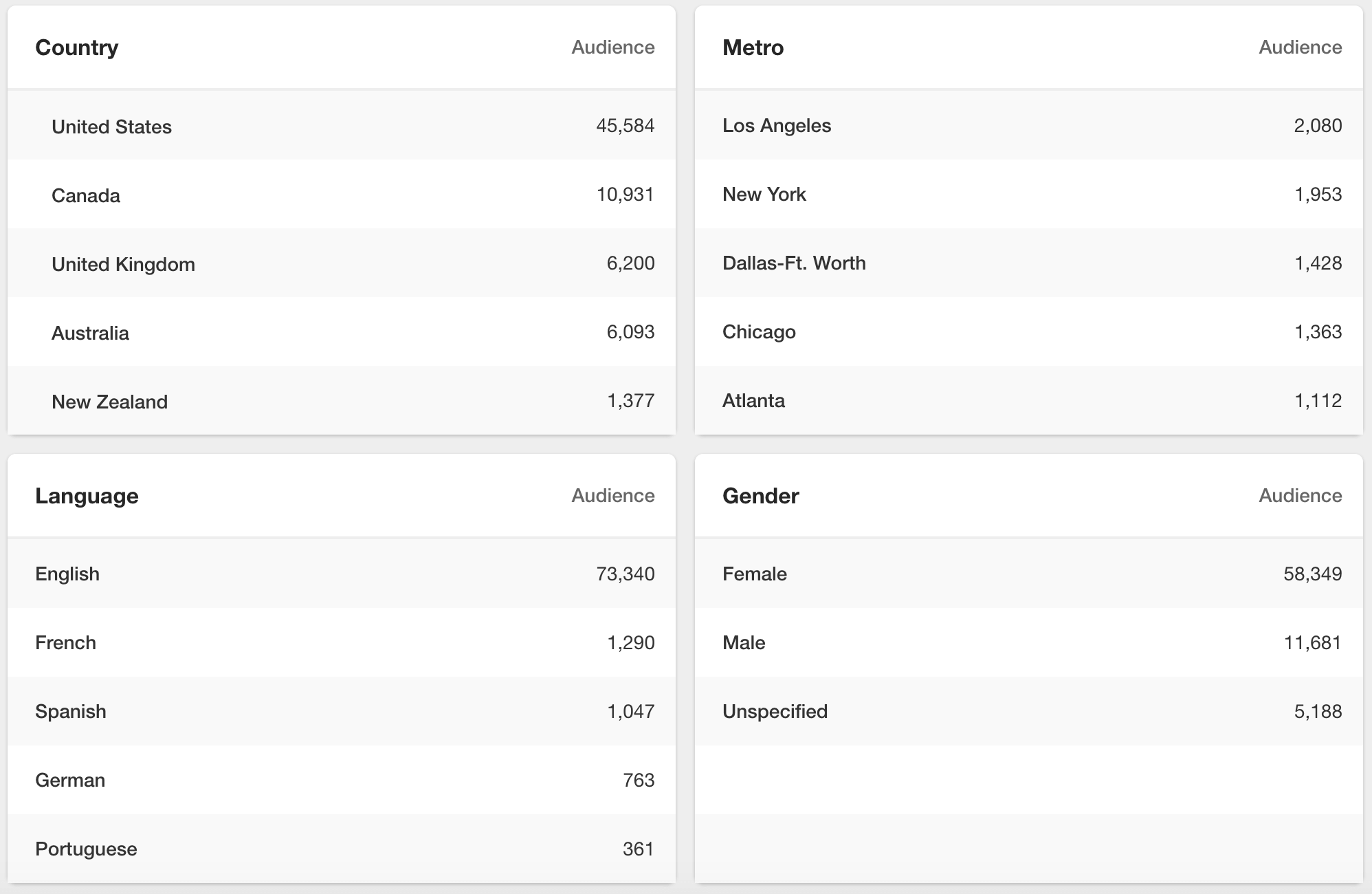
Task: Click the Metro panel header
Action: tap(753, 47)
